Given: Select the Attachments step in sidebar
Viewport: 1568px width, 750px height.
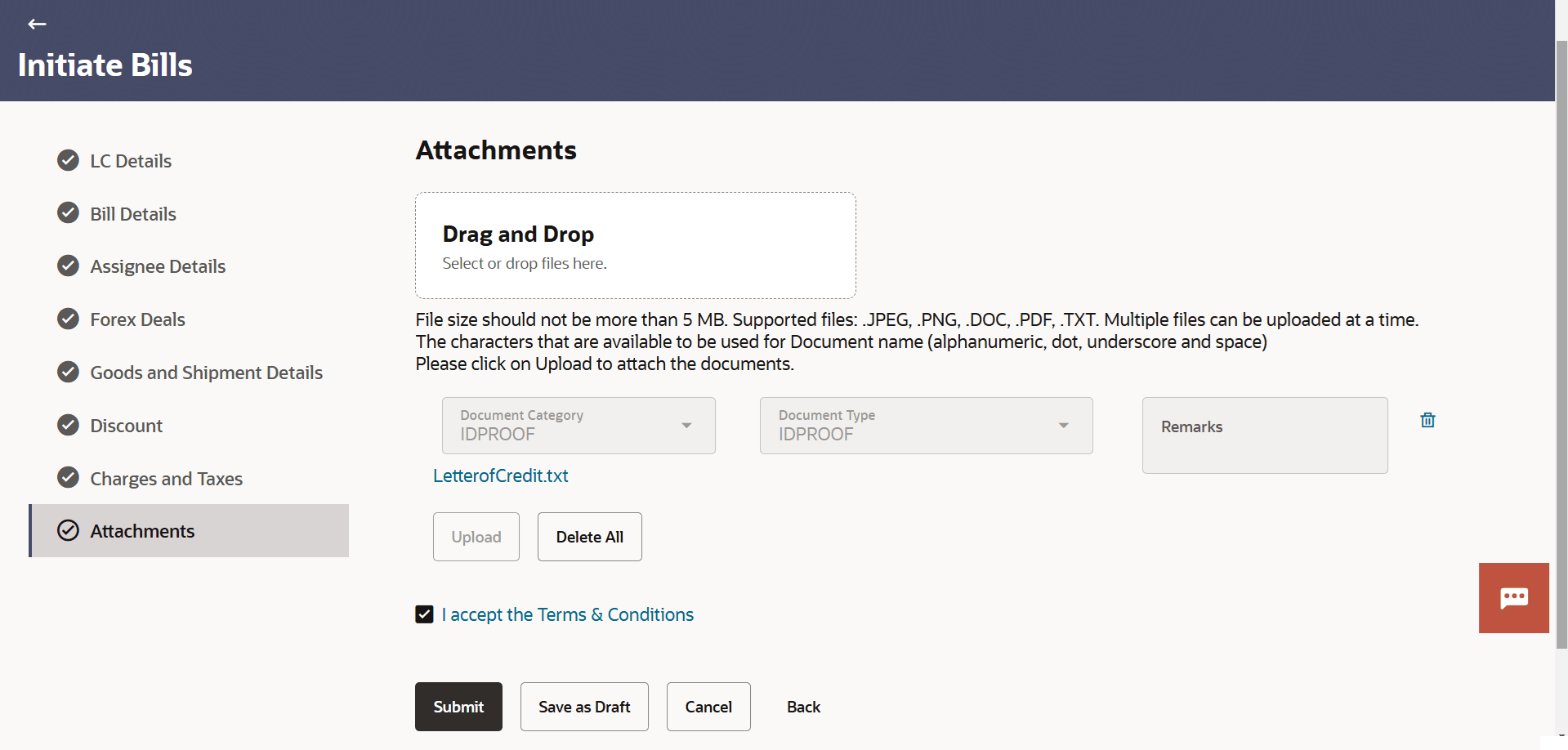Looking at the screenshot, I should click(x=142, y=531).
